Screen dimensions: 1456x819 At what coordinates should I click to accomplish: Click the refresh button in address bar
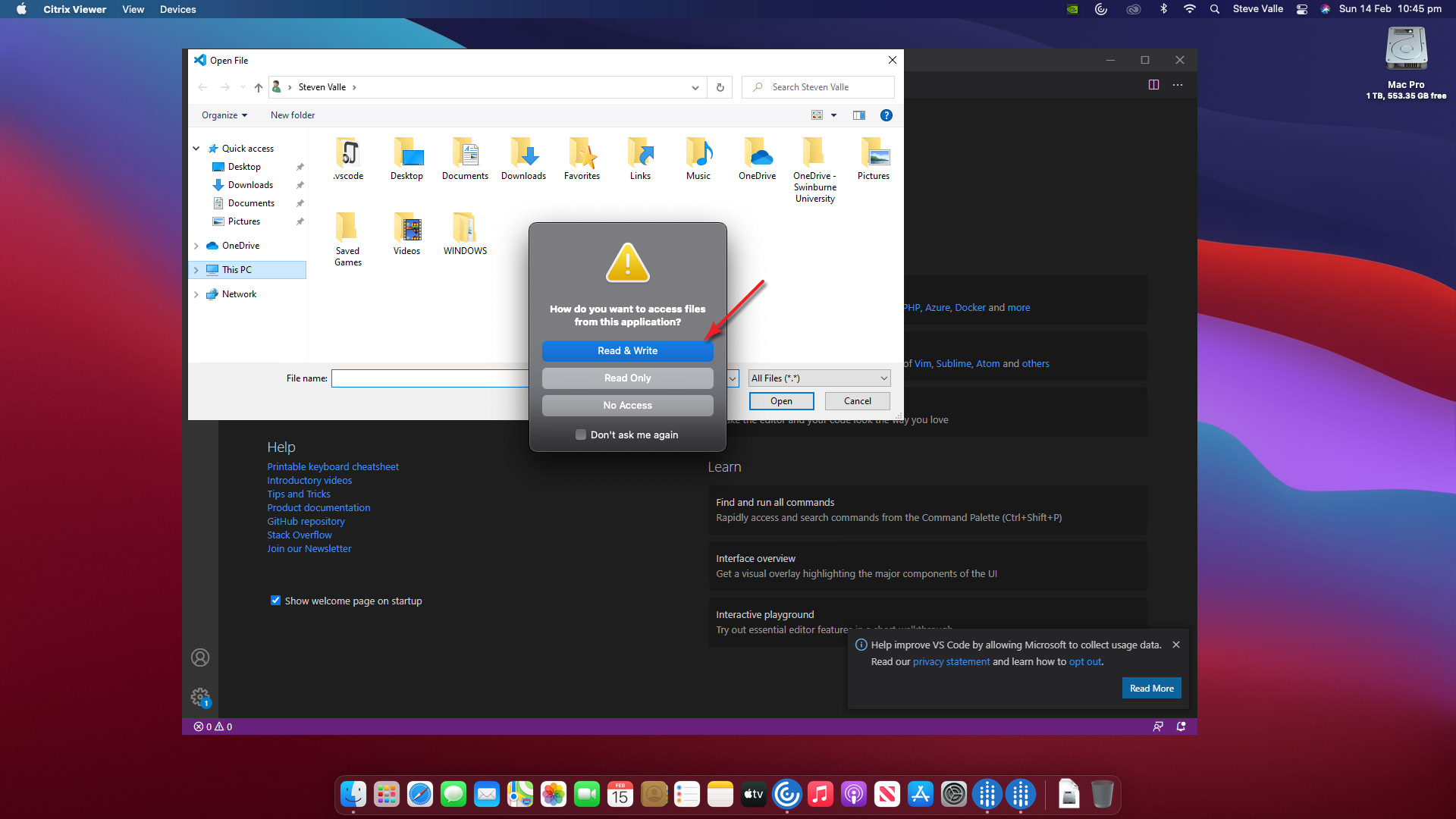coord(720,87)
